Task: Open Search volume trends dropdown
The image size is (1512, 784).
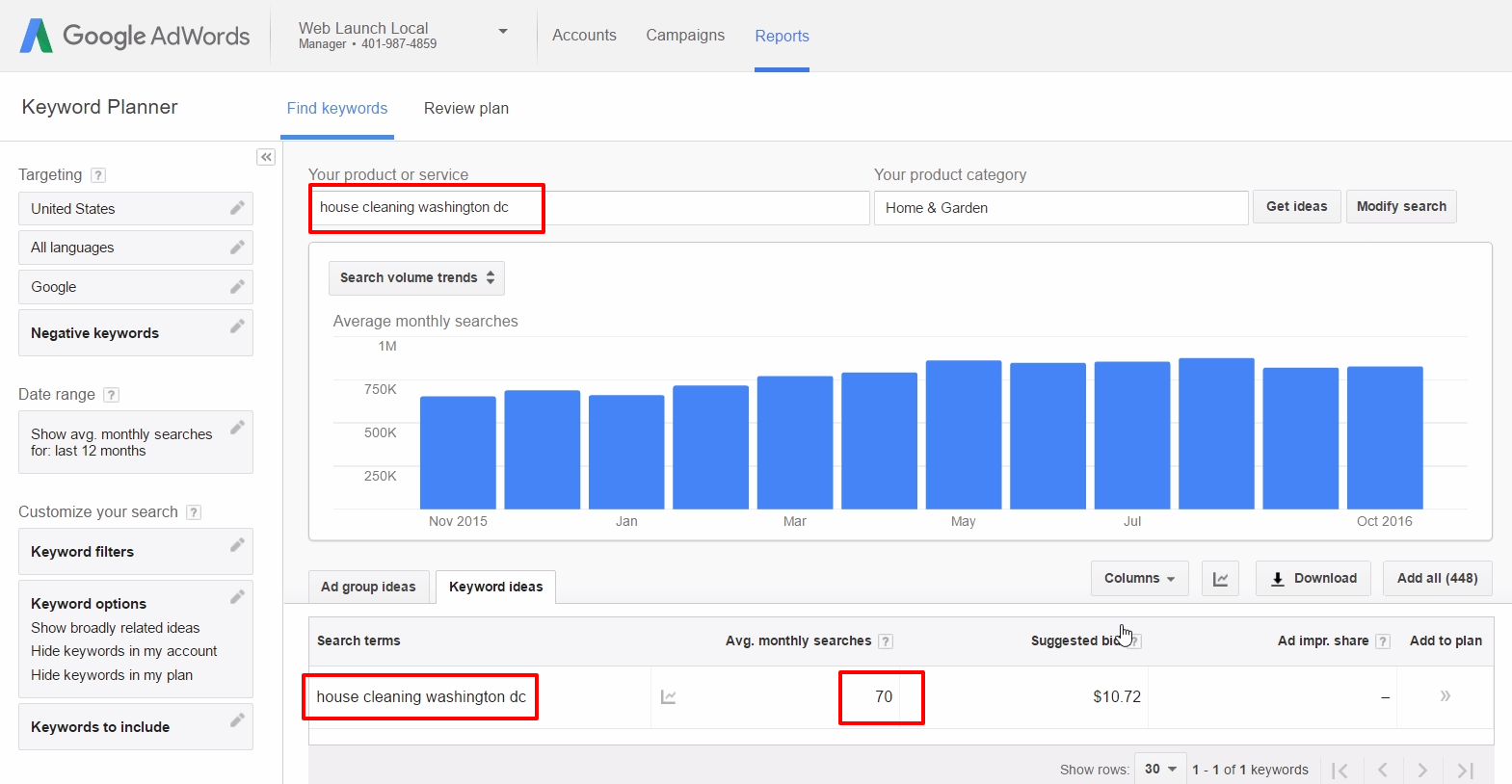Action: click(x=416, y=278)
